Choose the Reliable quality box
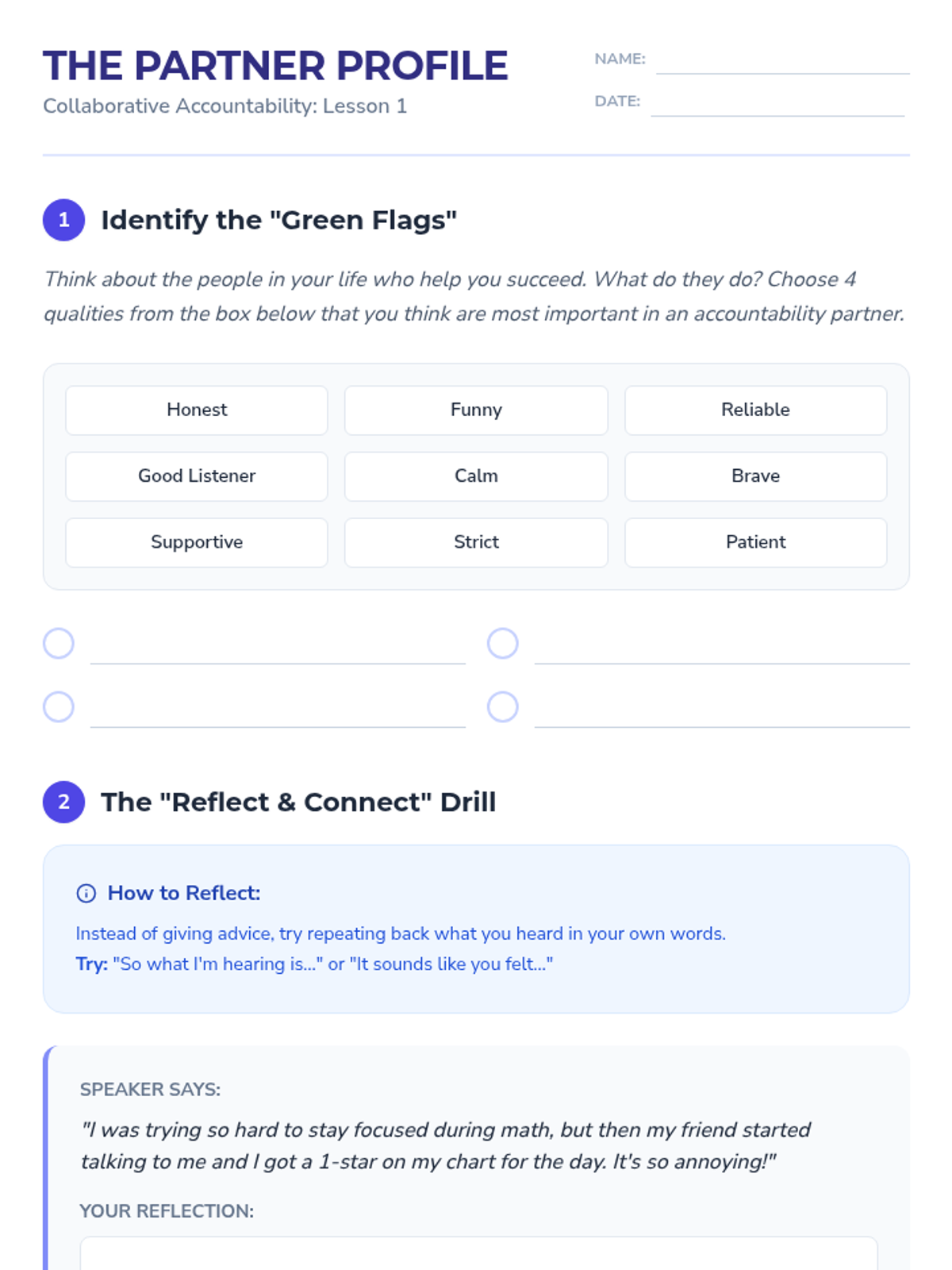 click(755, 410)
